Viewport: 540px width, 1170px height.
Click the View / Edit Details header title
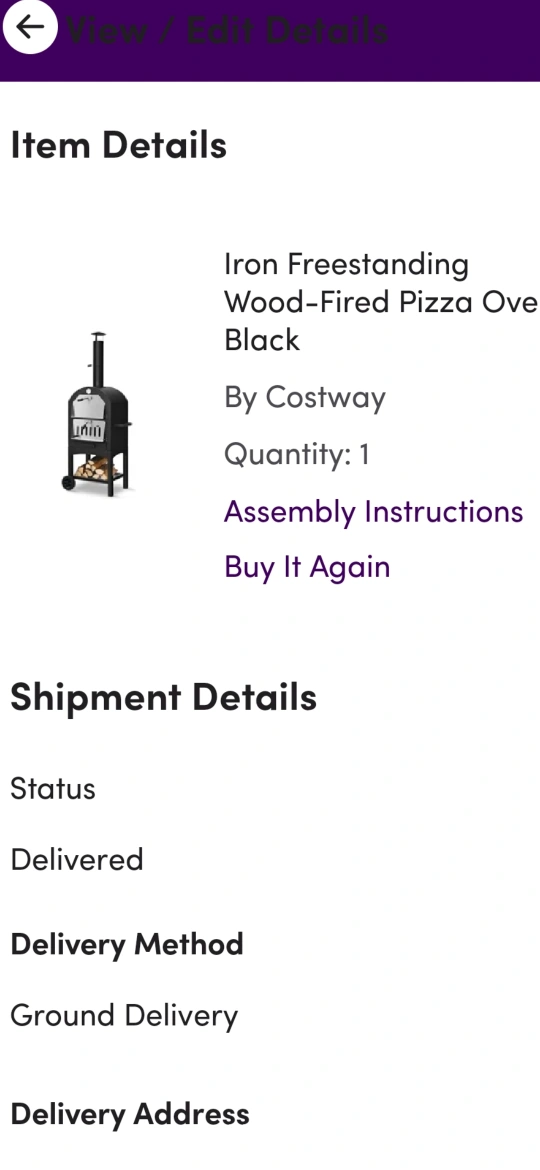(x=227, y=31)
